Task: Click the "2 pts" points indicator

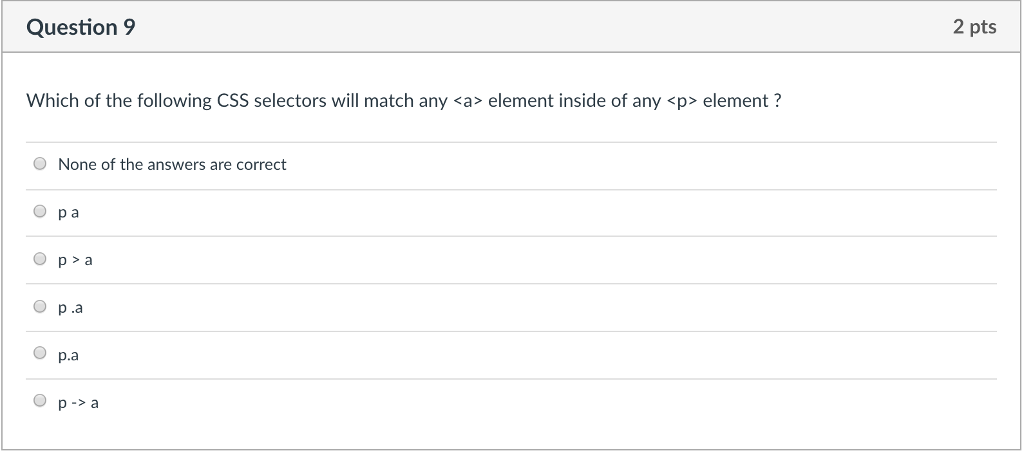Action: coord(974,27)
